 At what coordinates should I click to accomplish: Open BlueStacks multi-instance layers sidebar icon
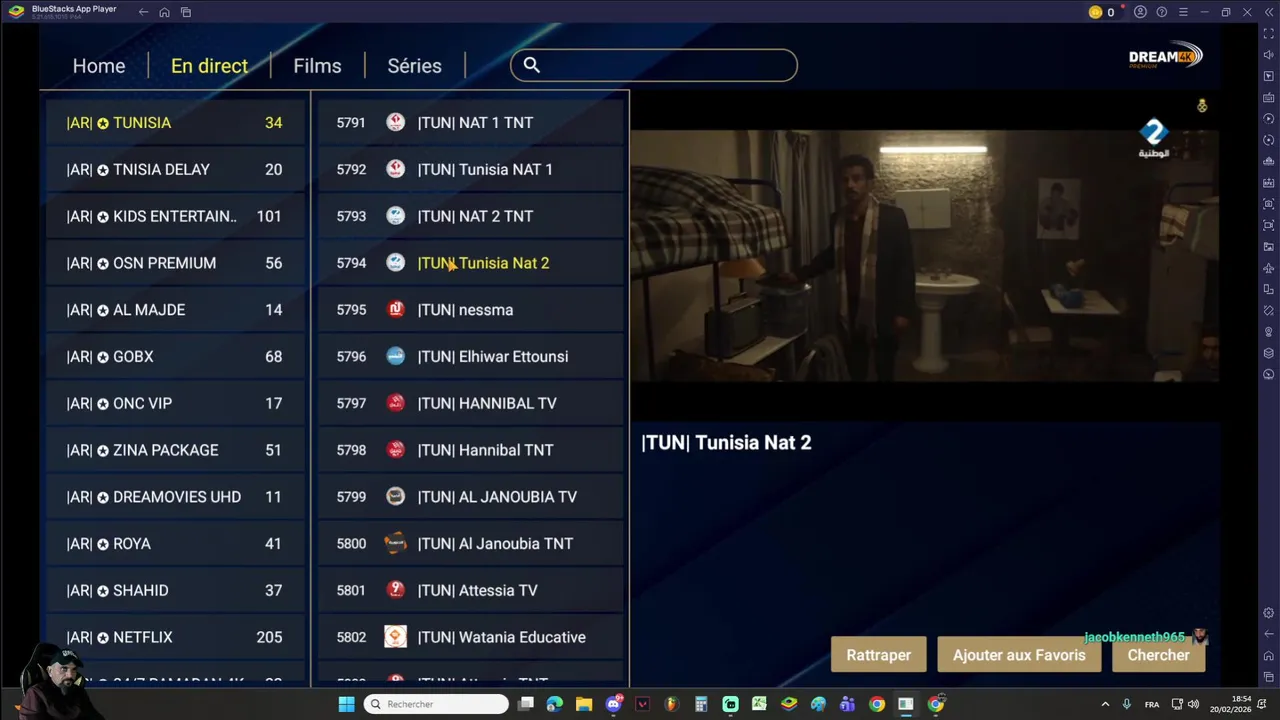click(1269, 353)
